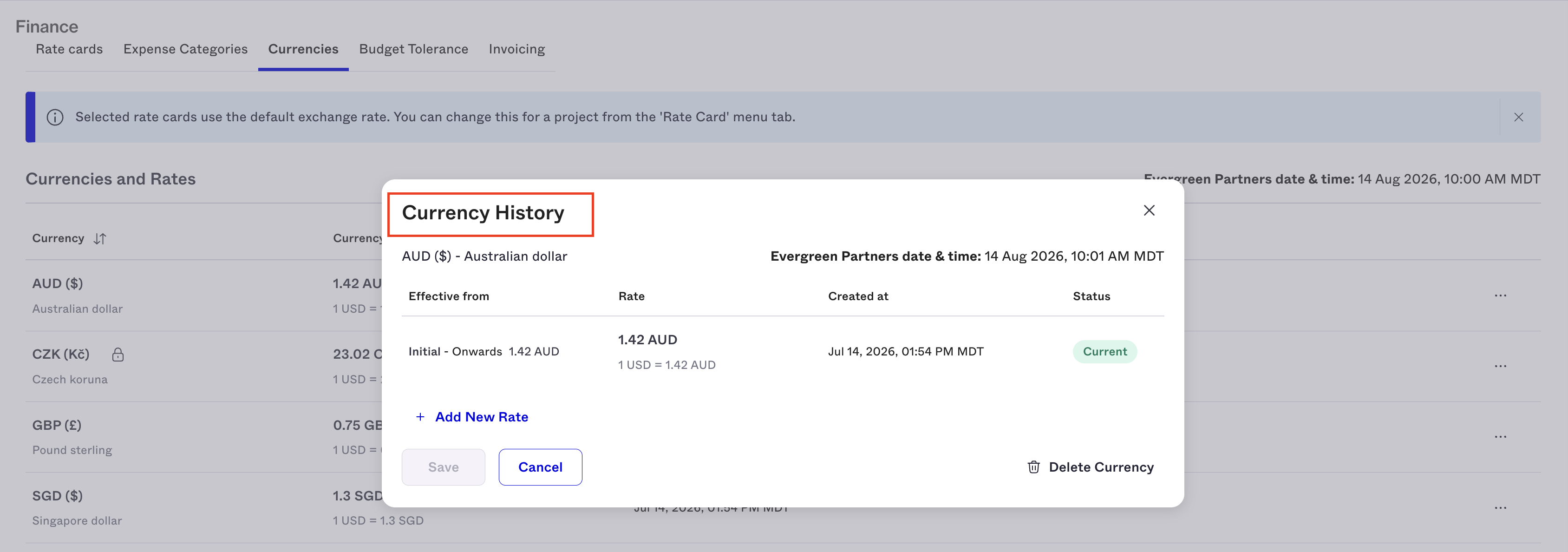Dismiss the exchange rate info banner
Screen dimensions: 1568x552
tap(1518, 117)
